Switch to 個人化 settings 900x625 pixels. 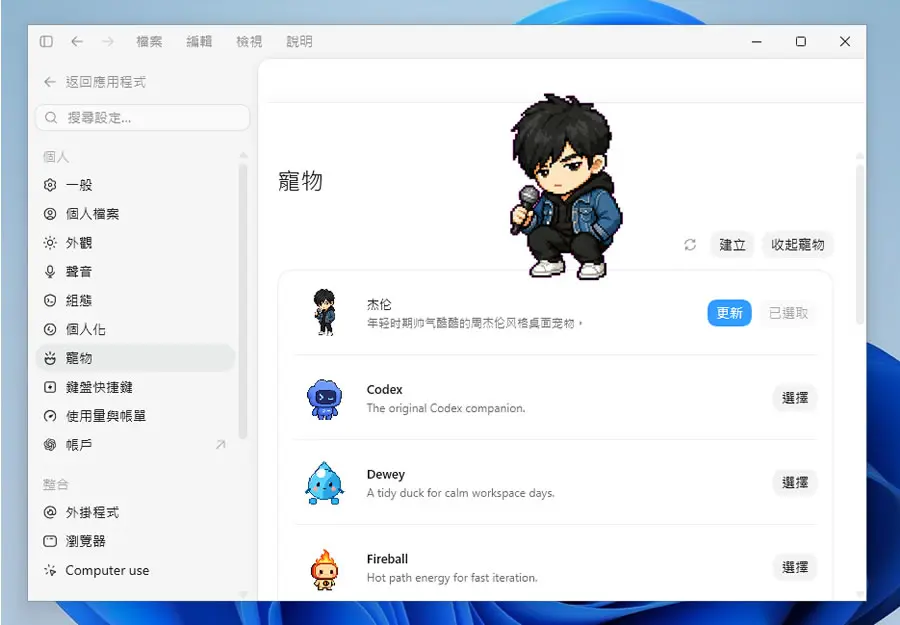(135, 329)
